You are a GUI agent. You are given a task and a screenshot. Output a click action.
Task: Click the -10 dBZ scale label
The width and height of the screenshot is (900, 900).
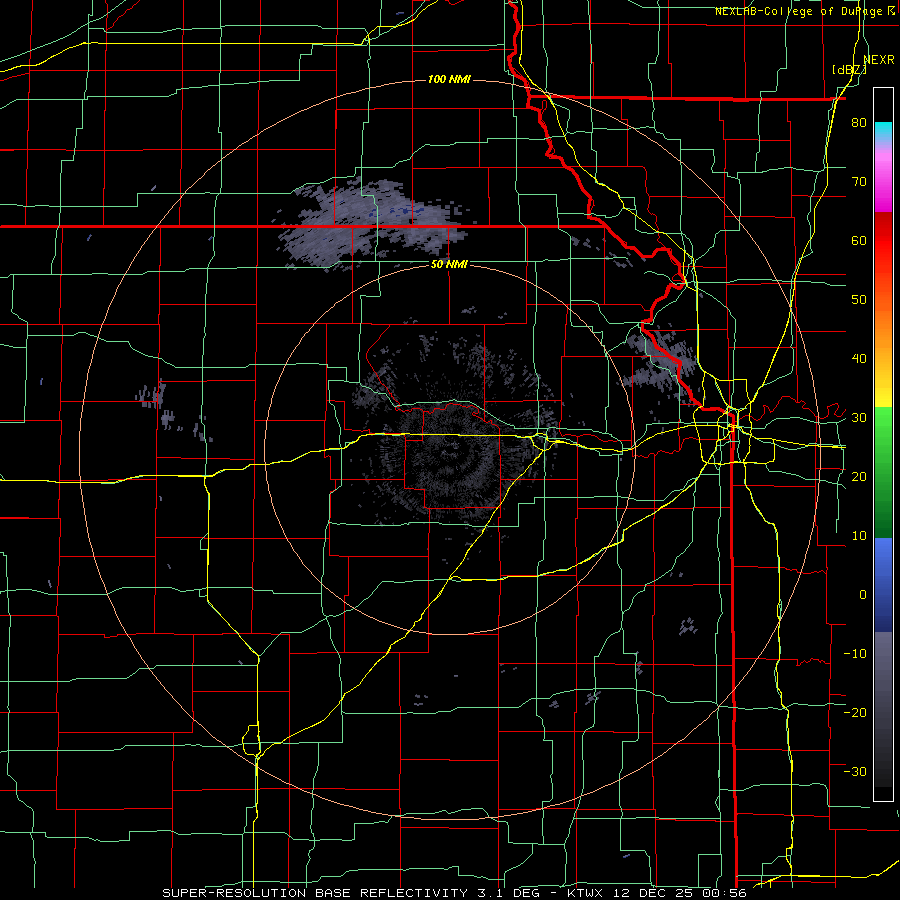click(x=855, y=654)
